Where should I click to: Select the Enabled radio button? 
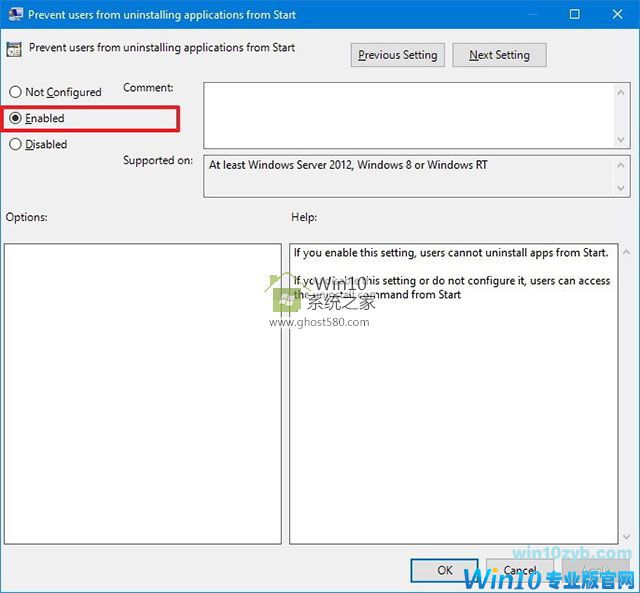pyautogui.click(x=16, y=118)
